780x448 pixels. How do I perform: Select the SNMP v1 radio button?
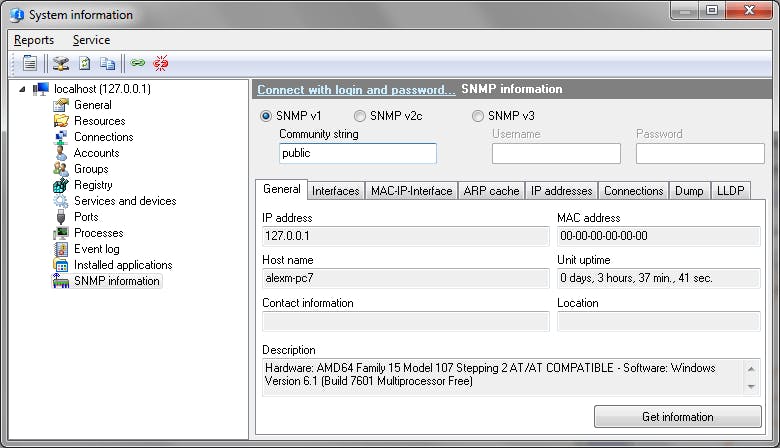[266, 116]
